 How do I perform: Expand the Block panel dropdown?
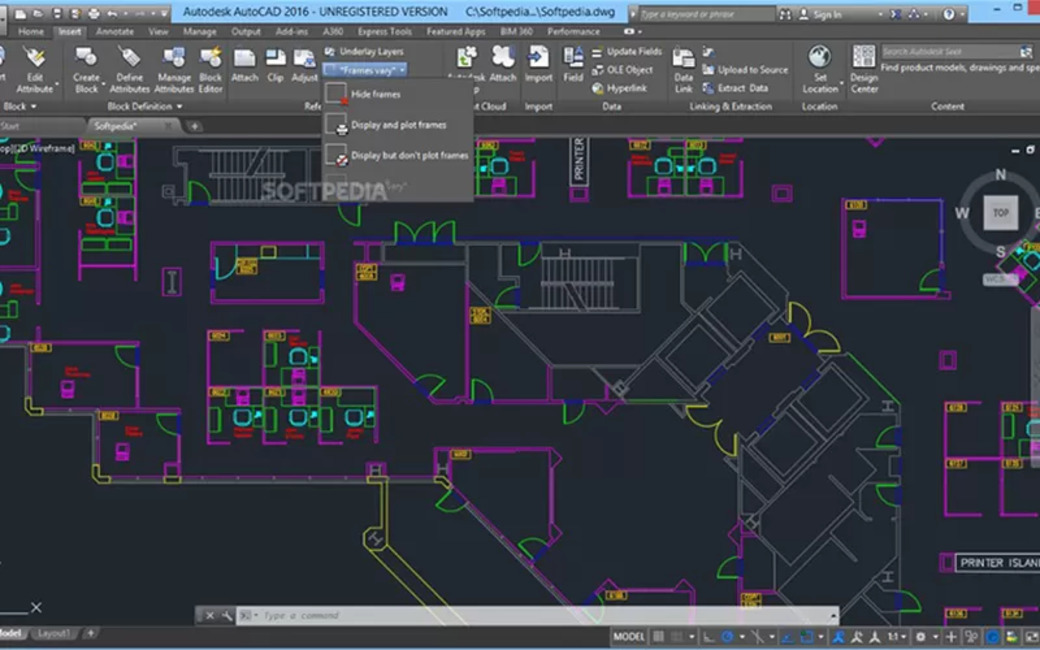[x=20, y=106]
